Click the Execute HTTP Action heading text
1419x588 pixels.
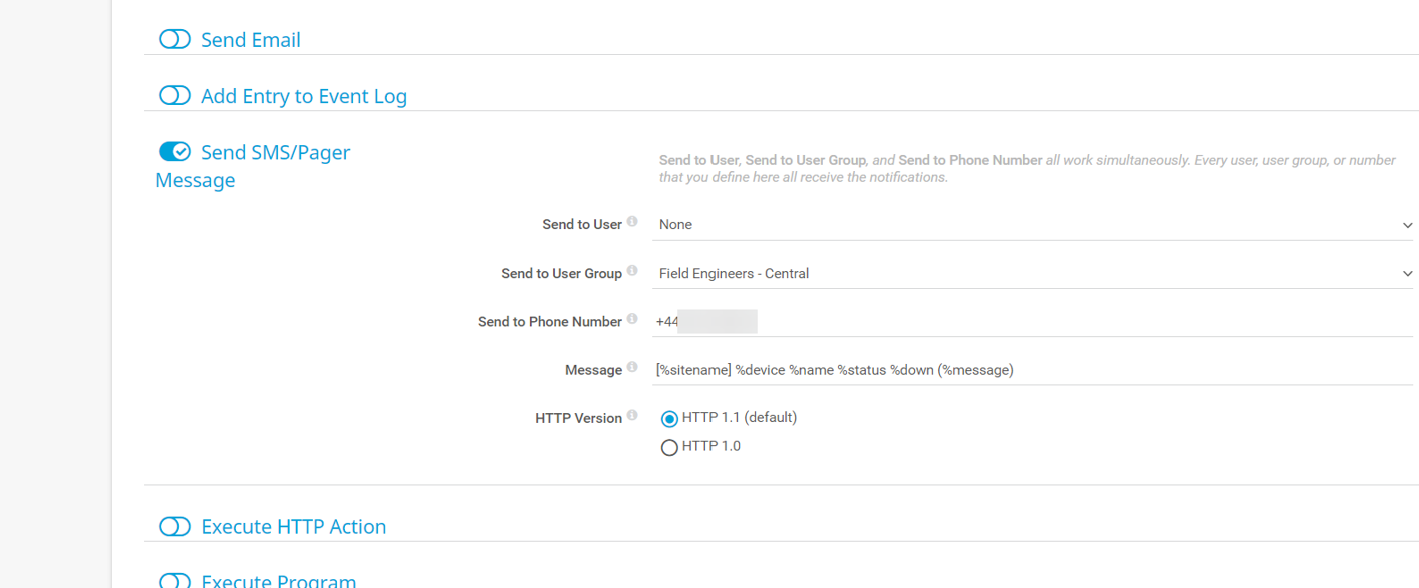click(x=293, y=525)
